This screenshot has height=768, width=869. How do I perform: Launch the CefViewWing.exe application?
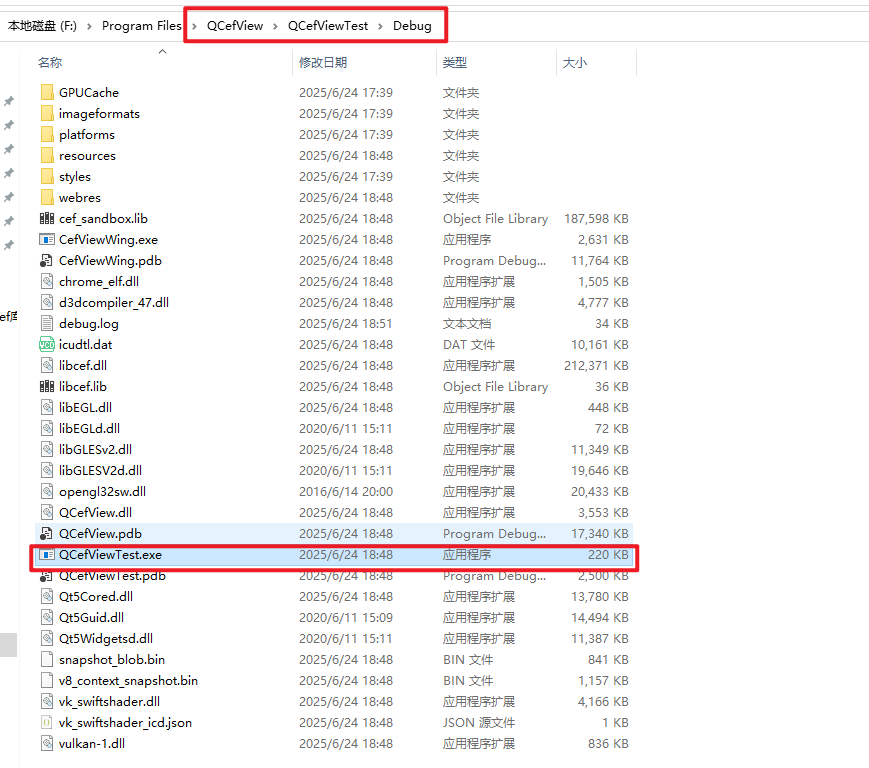pos(109,239)
